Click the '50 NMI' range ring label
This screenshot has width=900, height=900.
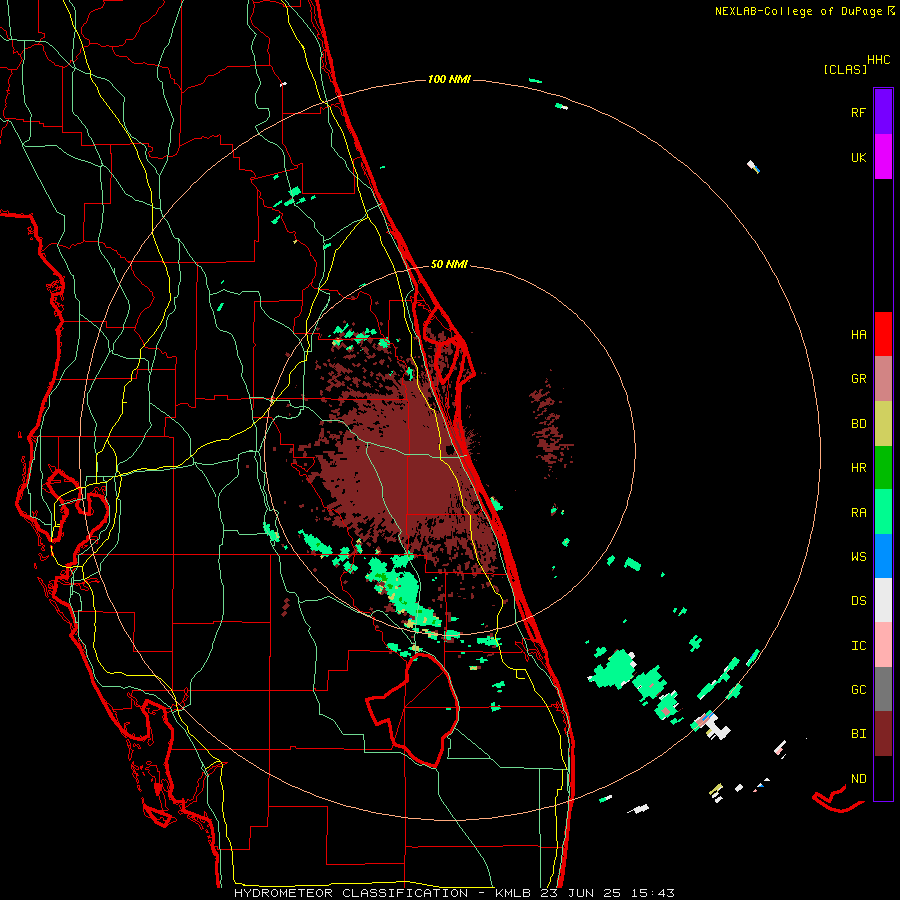coord(449,264)
